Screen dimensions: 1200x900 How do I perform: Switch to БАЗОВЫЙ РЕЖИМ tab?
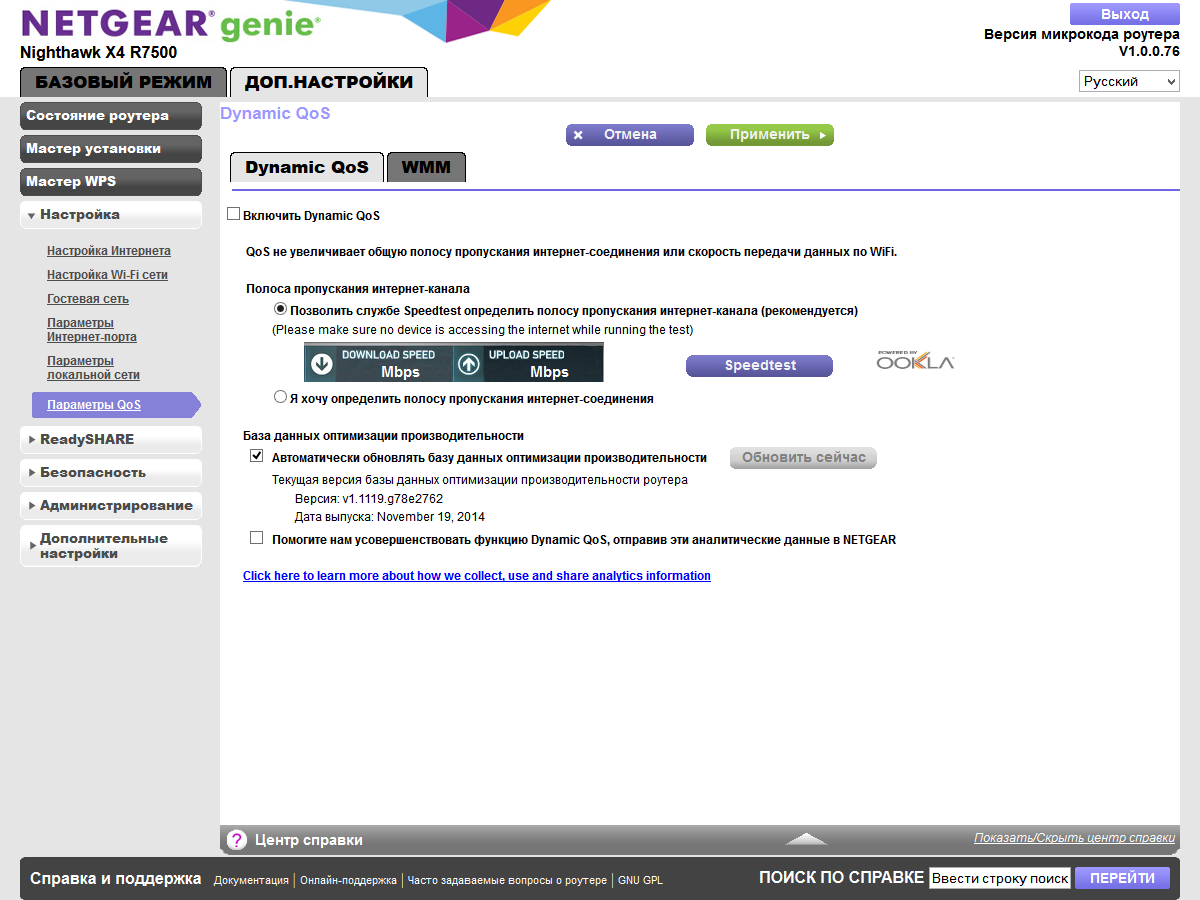[123, 82]
